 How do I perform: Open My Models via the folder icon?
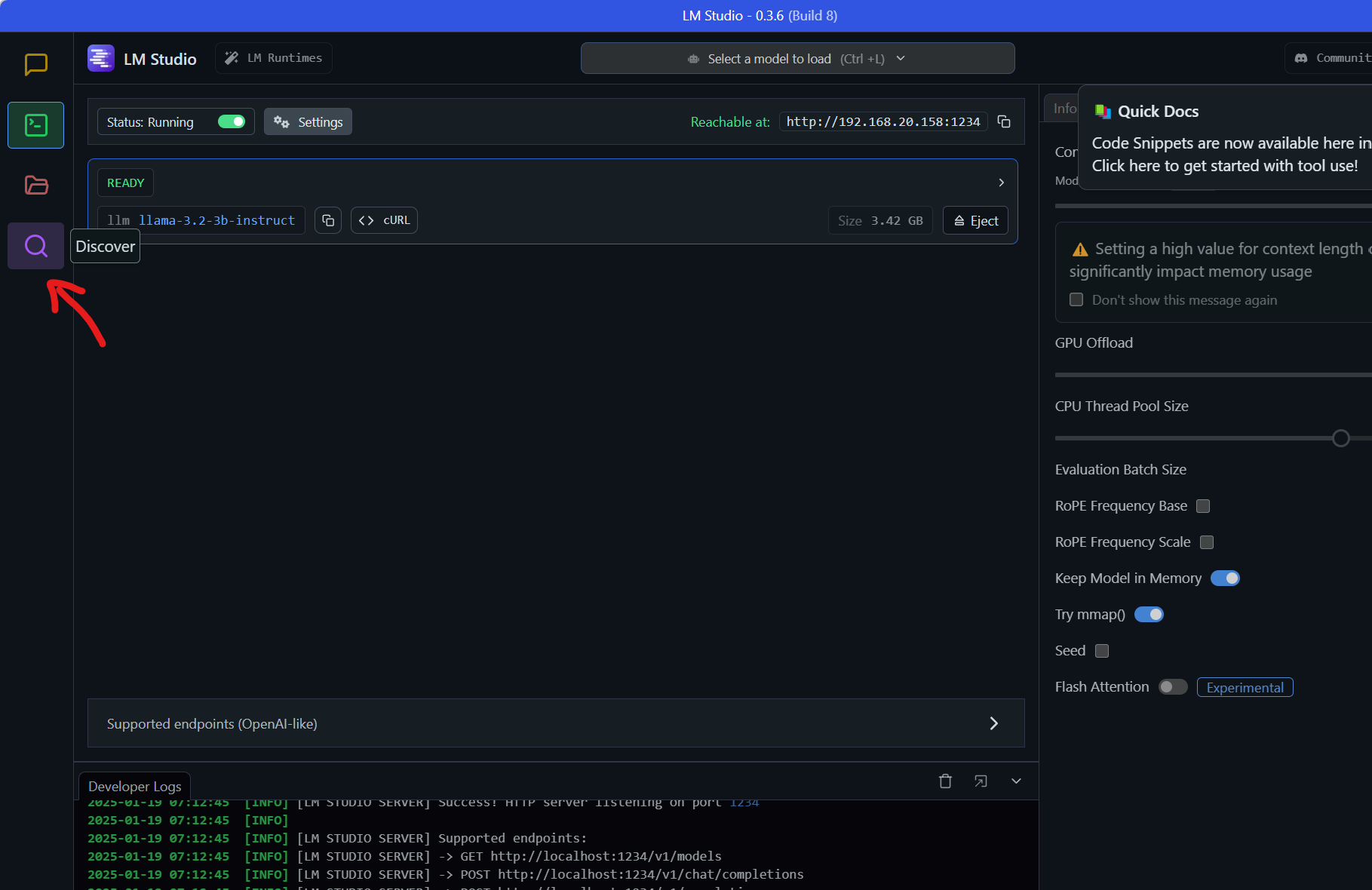[x=35, y=186]
